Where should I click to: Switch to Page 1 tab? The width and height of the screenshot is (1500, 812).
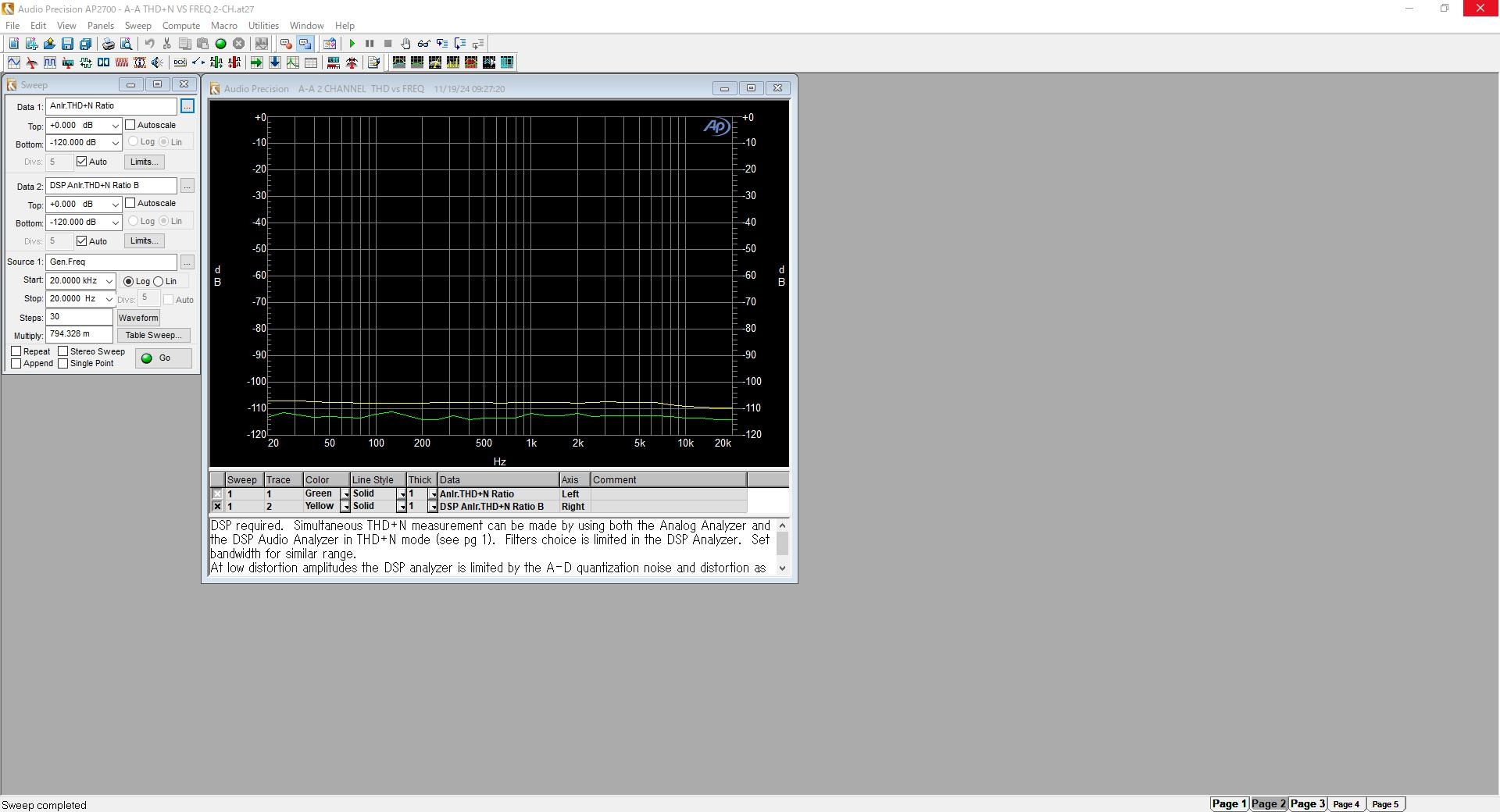tap(1229, 803)
